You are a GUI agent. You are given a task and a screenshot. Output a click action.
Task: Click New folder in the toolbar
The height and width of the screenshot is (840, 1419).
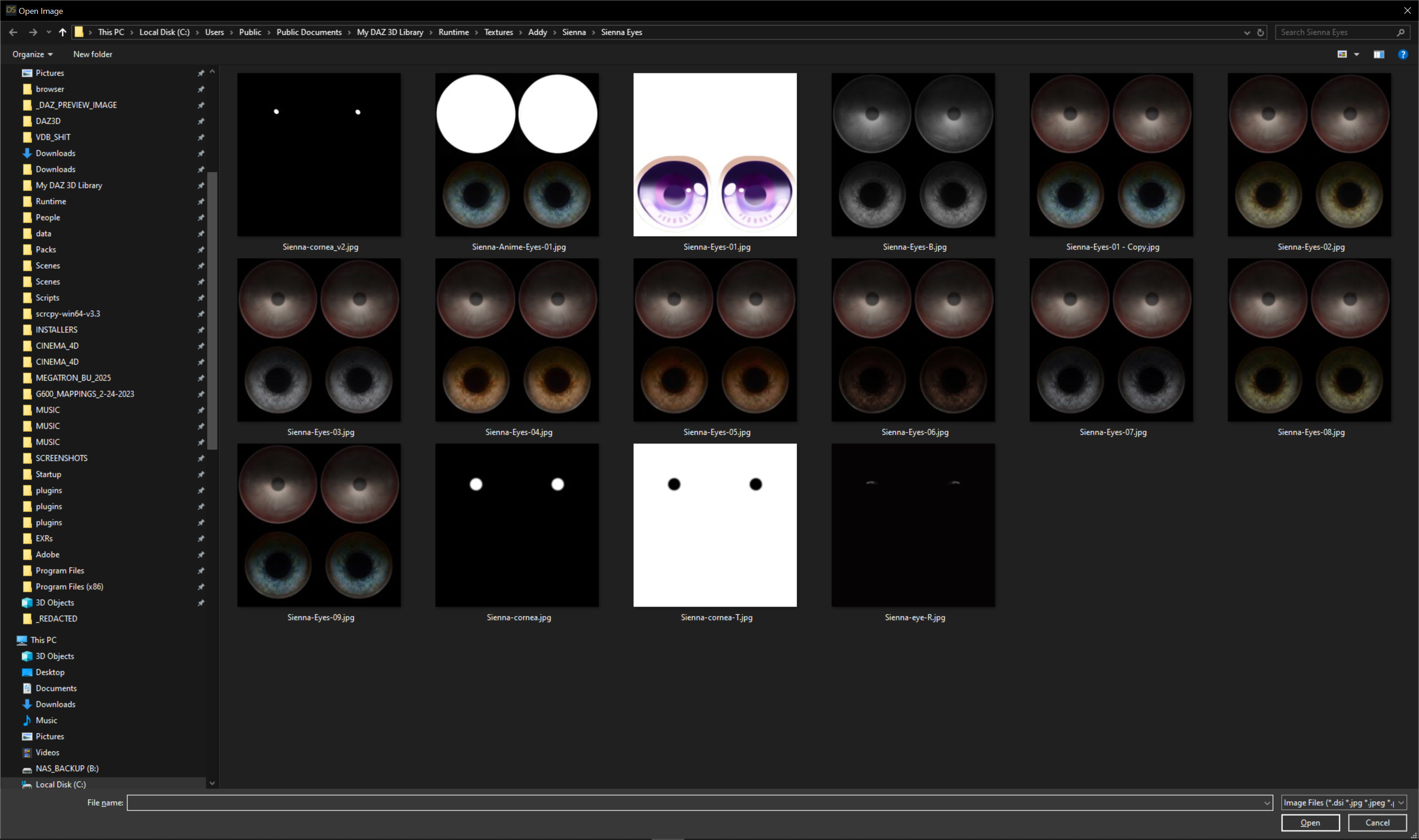[x=92, y=54]
